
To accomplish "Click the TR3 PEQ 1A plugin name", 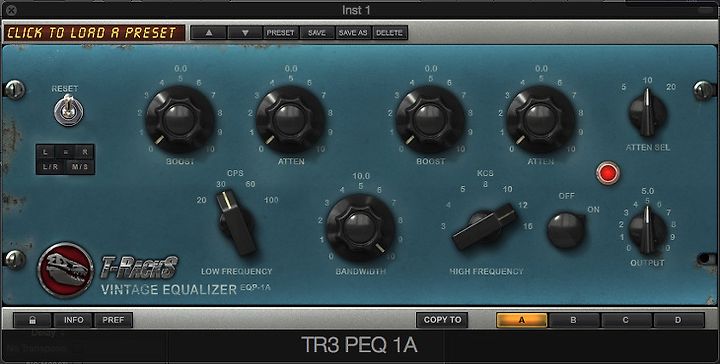I will 359,345.
